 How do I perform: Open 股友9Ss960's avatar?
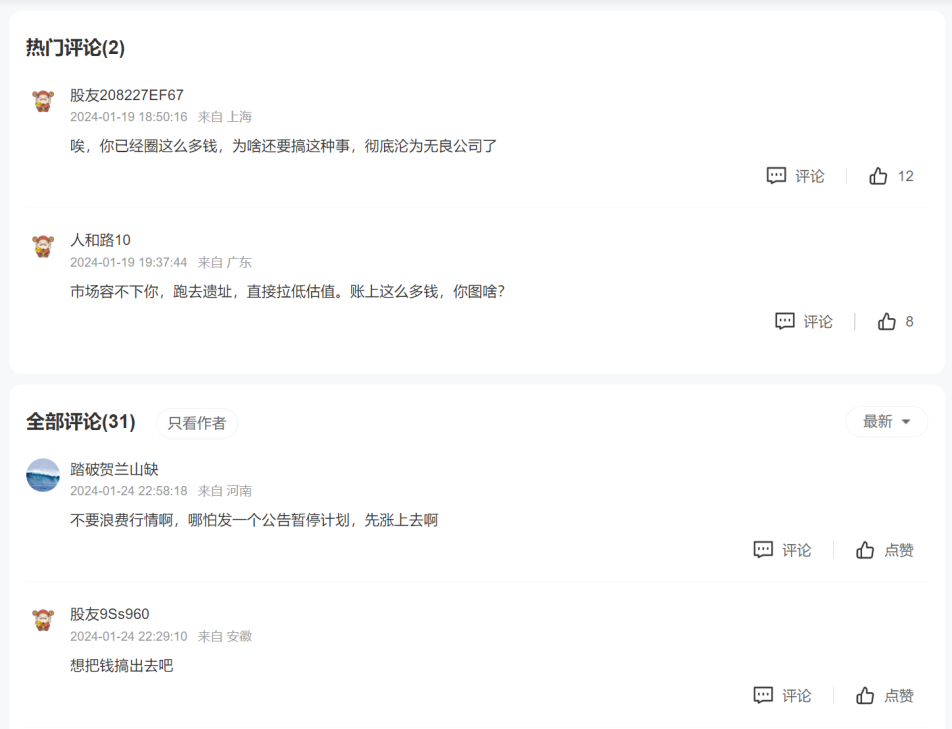(x=43, y=620)
